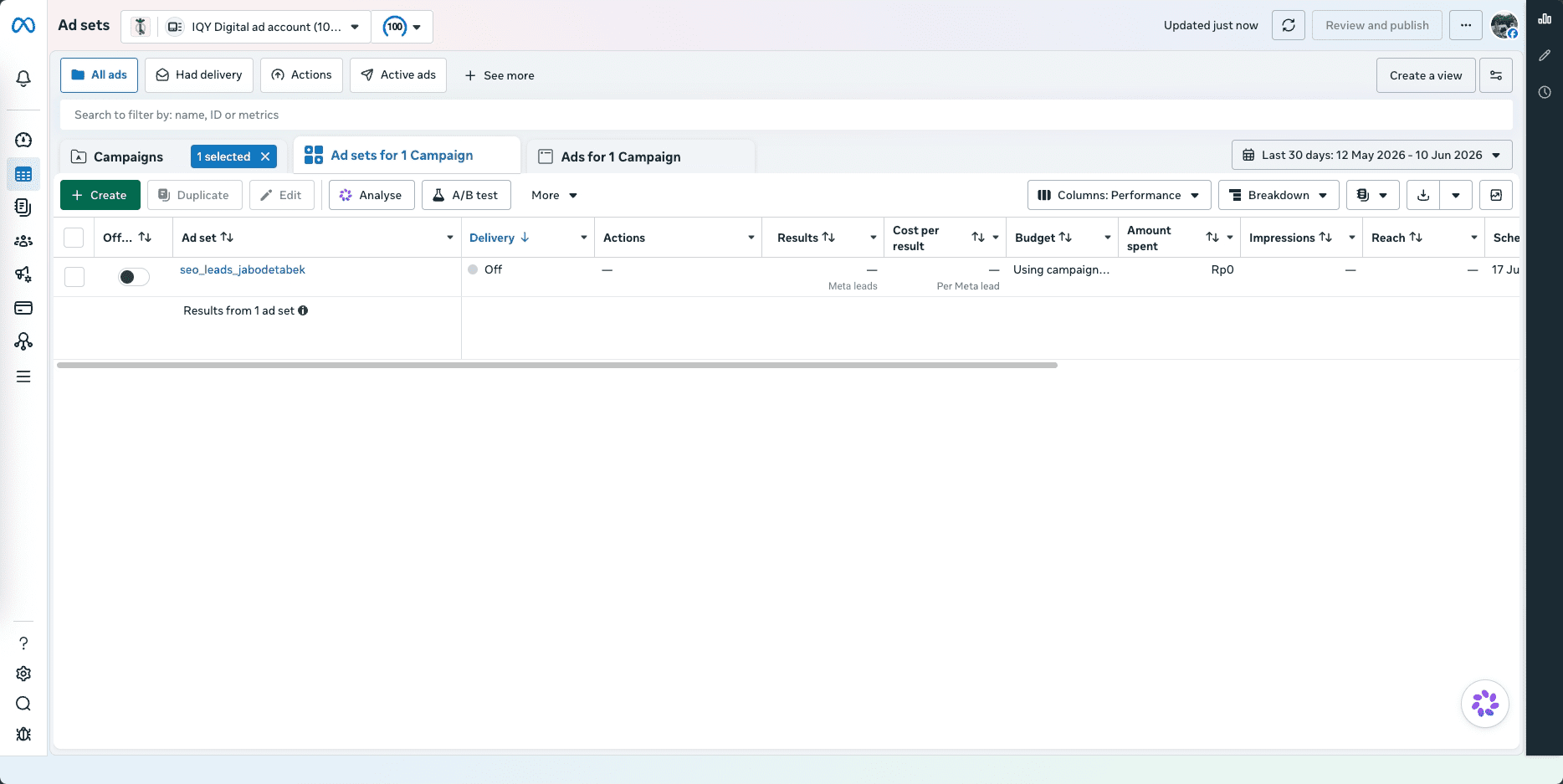Expand the More actions dropdown
This screenshot has height=784, width=1563.
click(554, 195)
